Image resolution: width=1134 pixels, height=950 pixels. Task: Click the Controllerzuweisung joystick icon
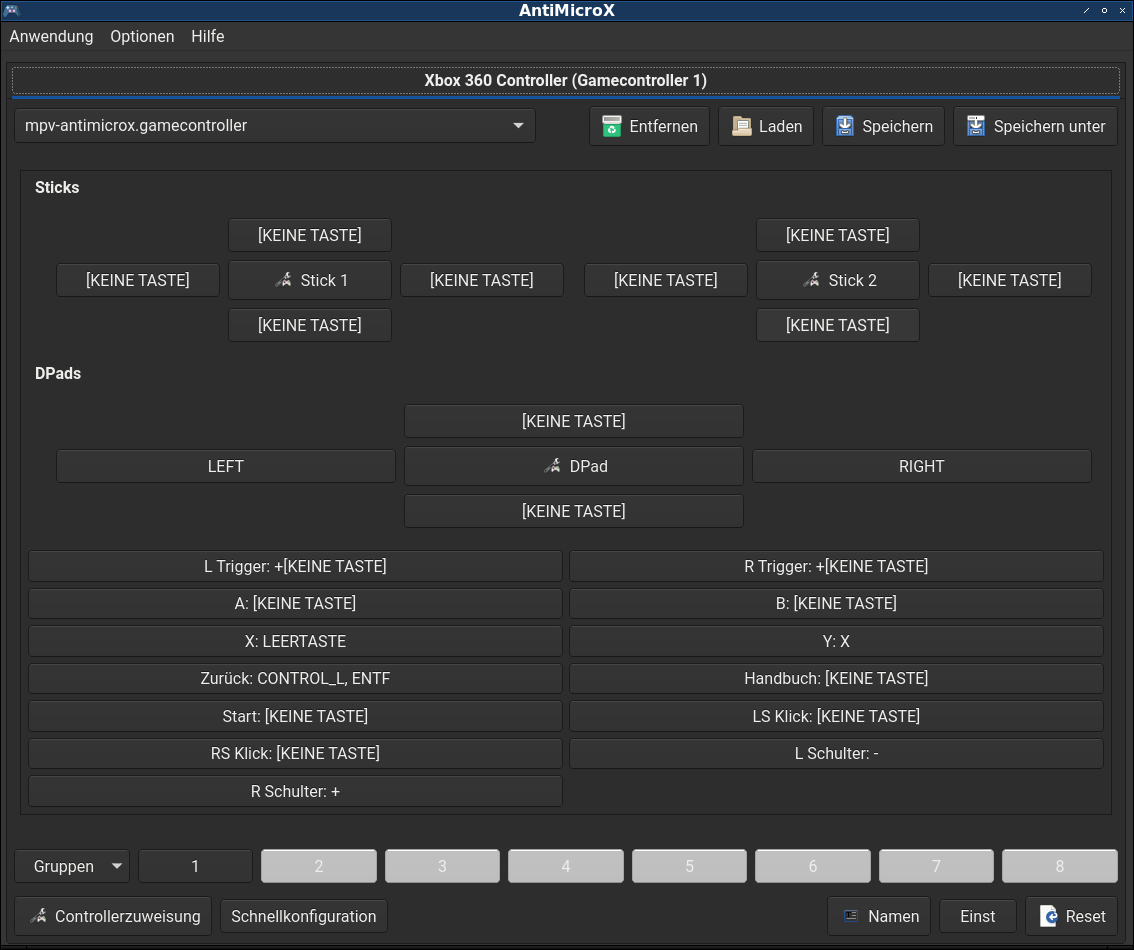pyautogui.click(x=38, y=916)
